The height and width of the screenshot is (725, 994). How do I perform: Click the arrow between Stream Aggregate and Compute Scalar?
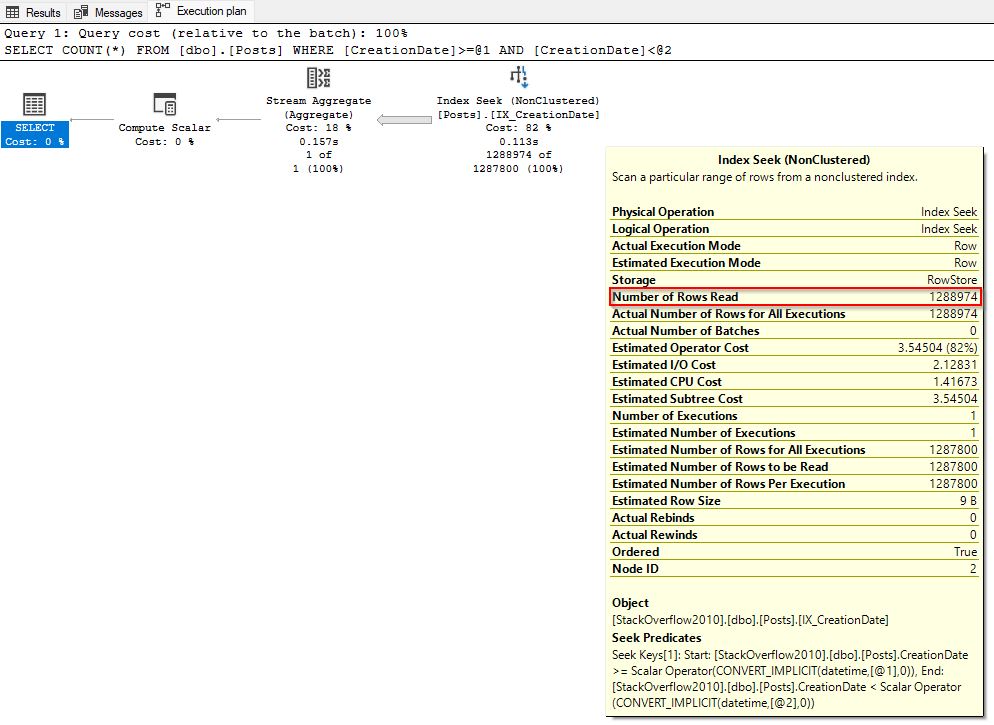[x=238, y=119]
